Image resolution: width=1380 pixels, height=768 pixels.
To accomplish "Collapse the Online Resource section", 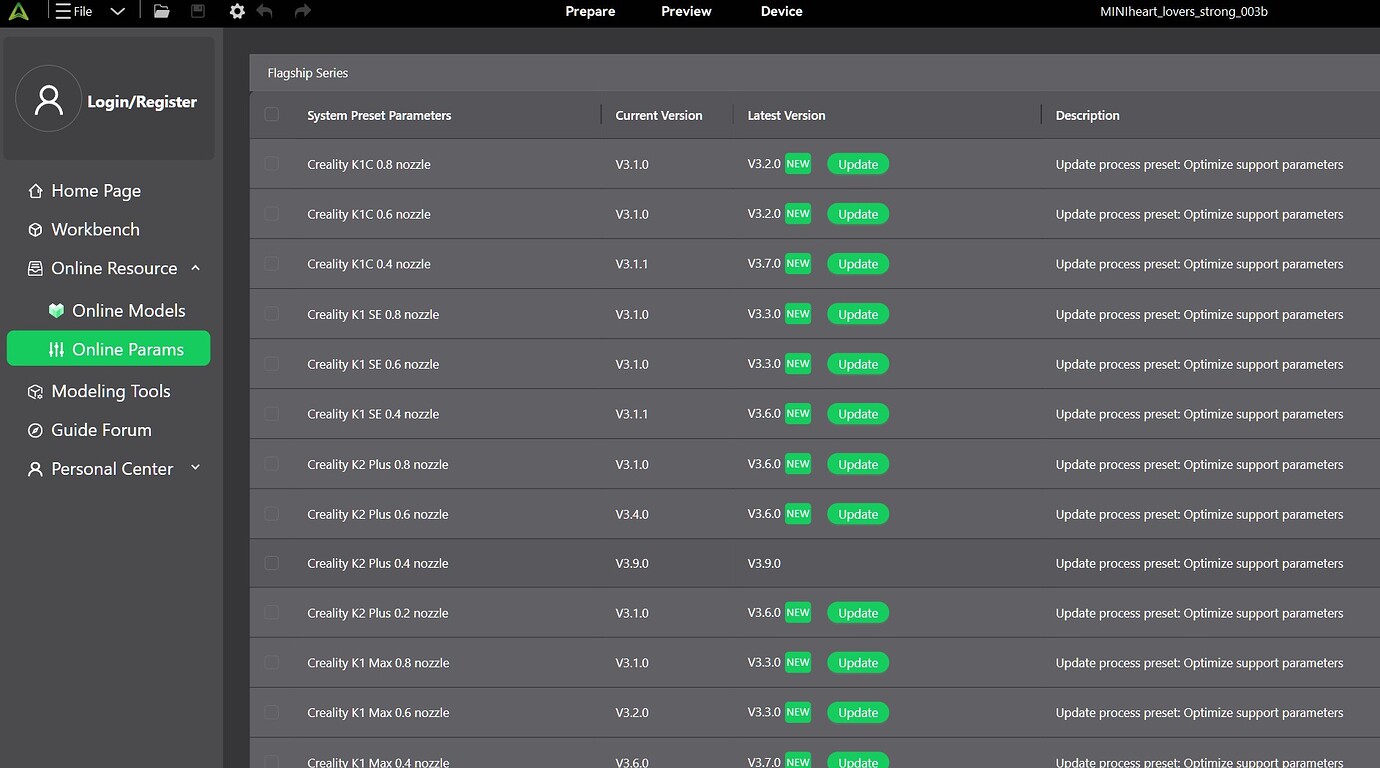I will pyautogui.click(x=196, y=268).
